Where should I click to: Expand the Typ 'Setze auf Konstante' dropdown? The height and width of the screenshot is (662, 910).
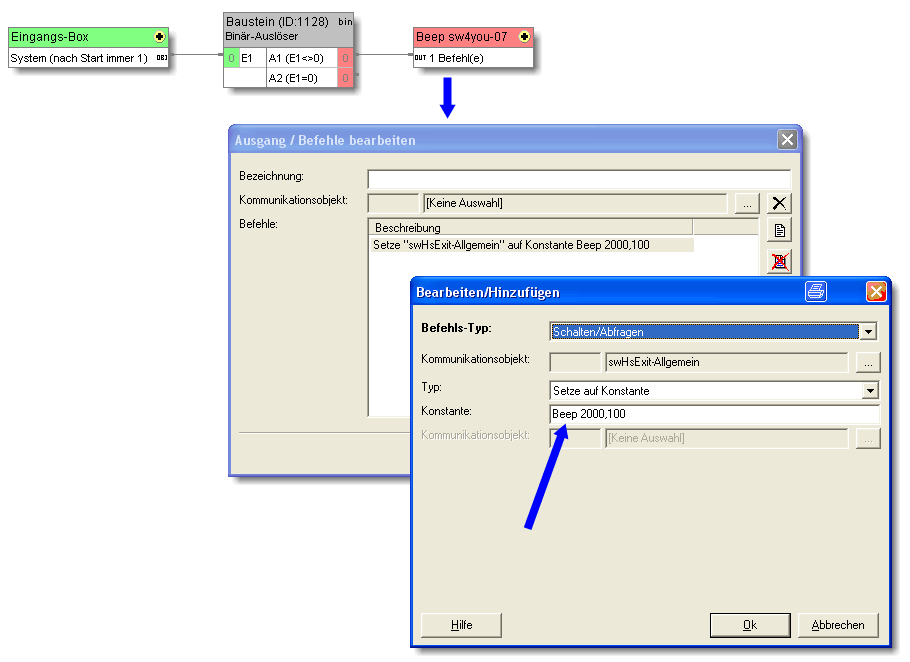[869, 391]
